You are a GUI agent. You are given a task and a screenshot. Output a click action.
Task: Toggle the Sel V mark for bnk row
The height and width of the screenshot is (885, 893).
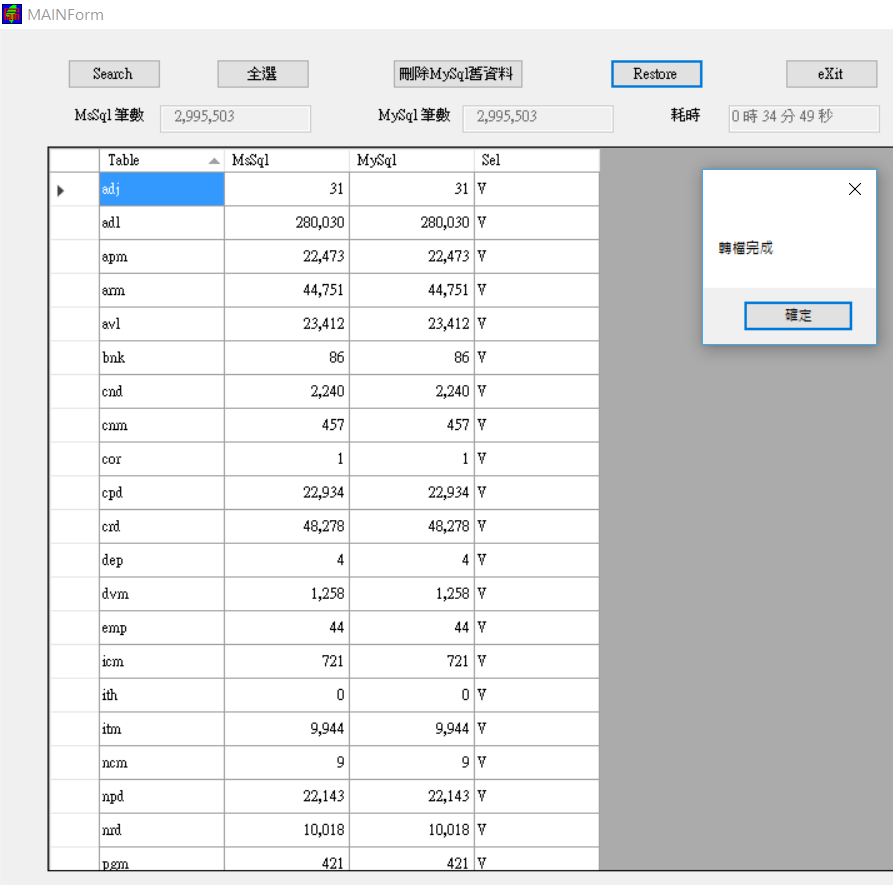[x=482, y=358]
